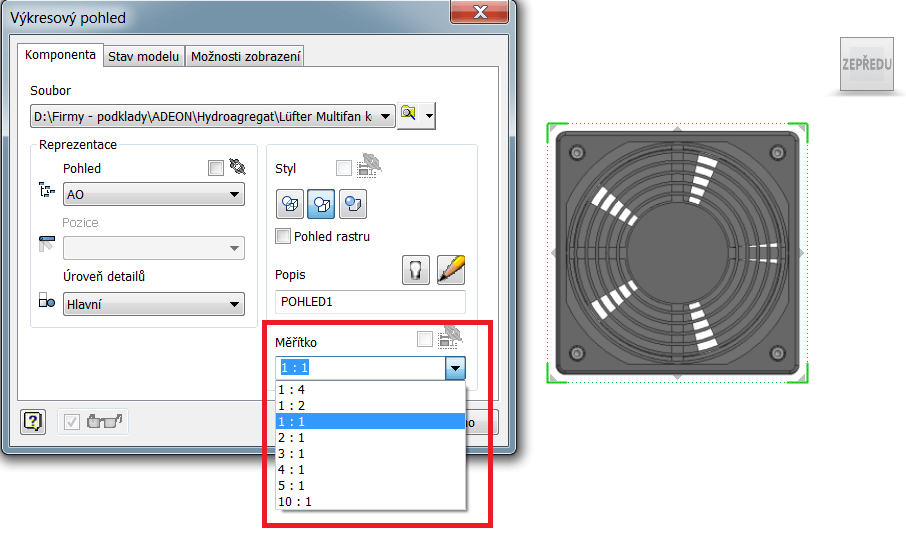Select the shaded style button
Image resolution: width=906 pixels, height=534 pixels.
click(x=352, y=204)
